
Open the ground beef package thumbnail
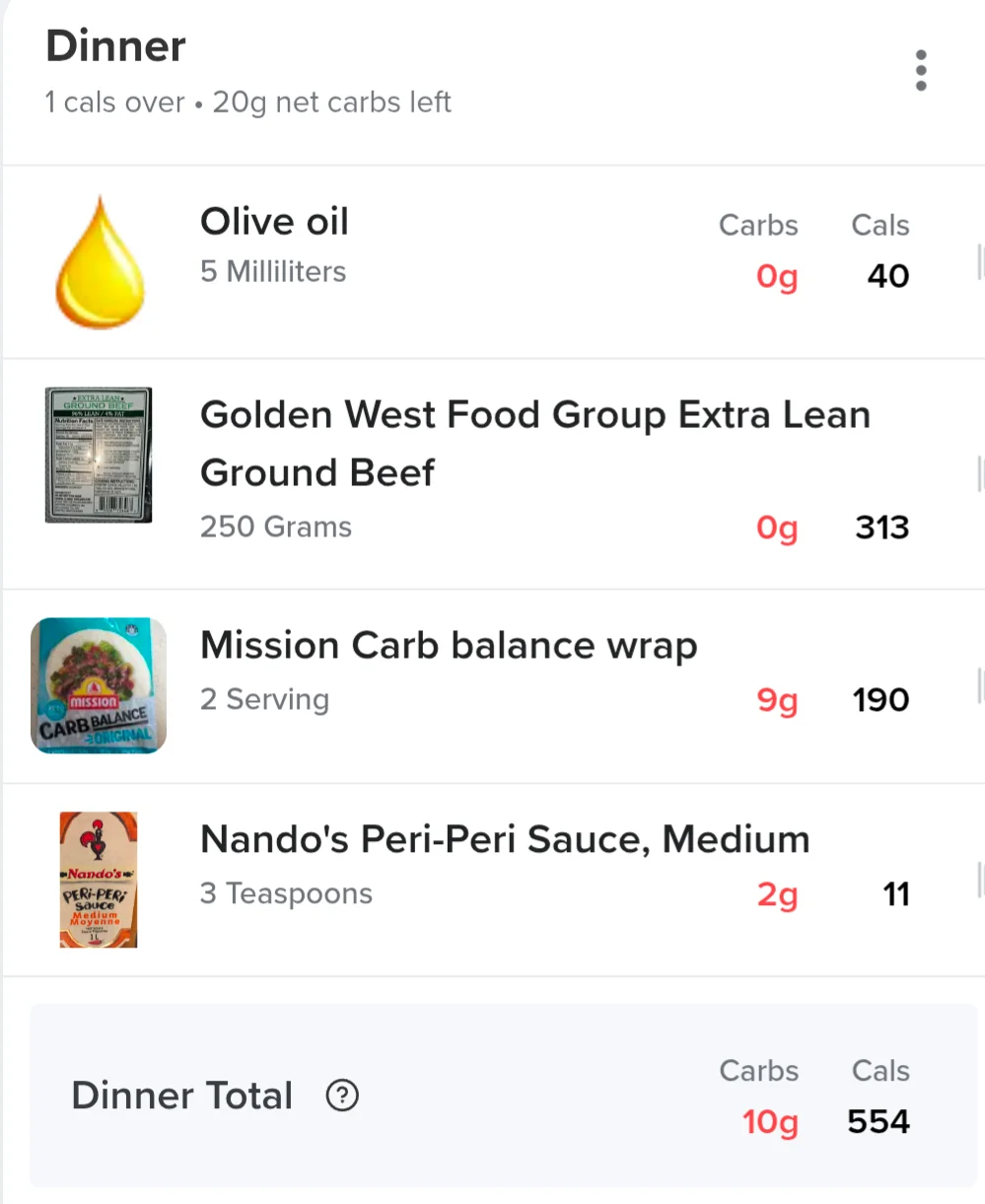[99, 455]
